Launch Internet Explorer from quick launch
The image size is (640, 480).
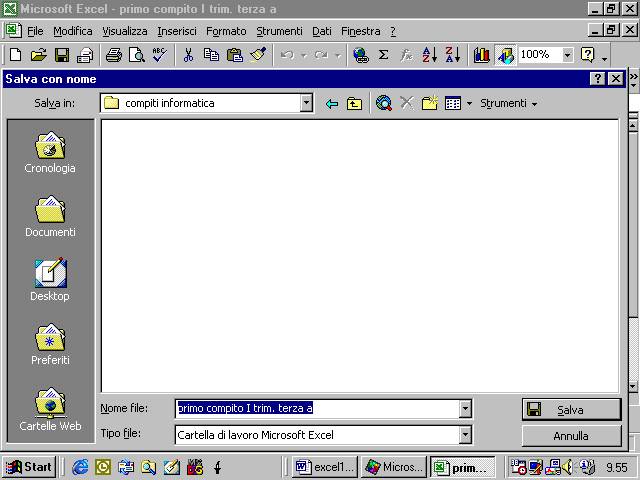pos(80,467)
